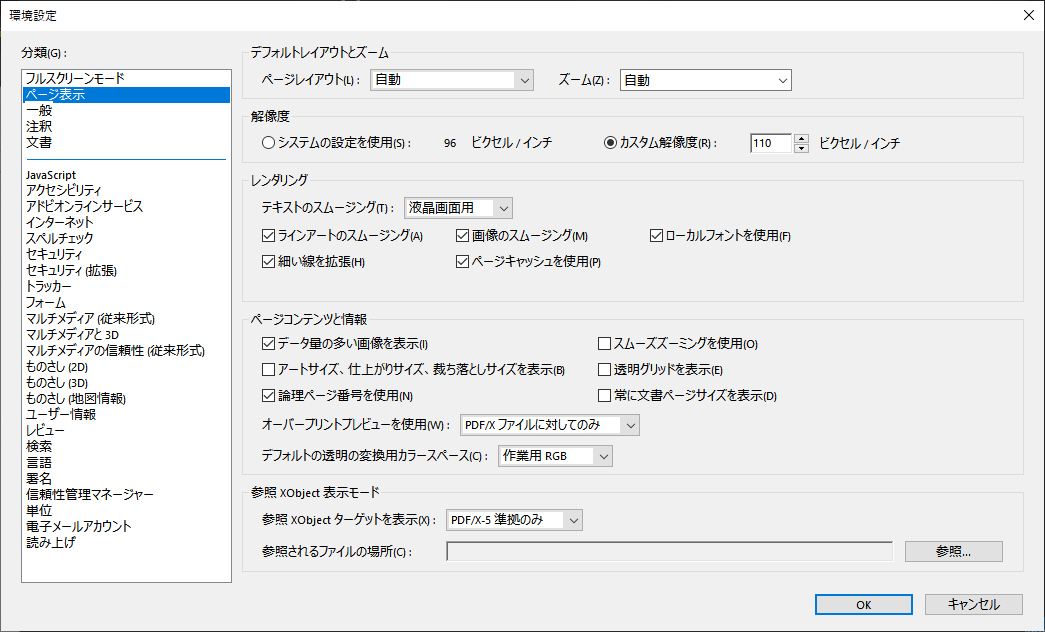Enable スムーズズーミングを使用
Image resolution: width=1045 pixels, height=632 pixels.
[603, 343]
